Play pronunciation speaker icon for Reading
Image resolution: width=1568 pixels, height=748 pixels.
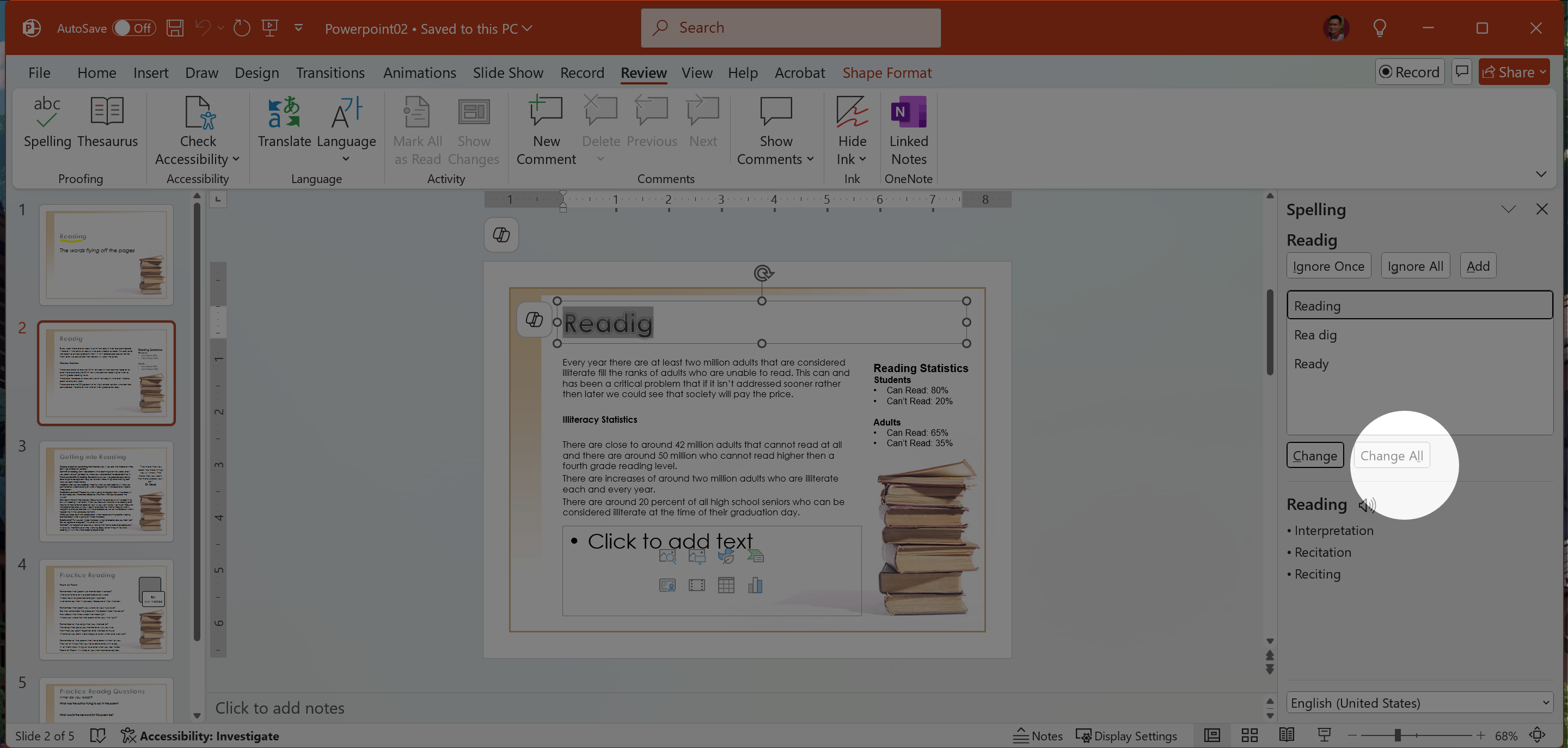pos(1367,505)
